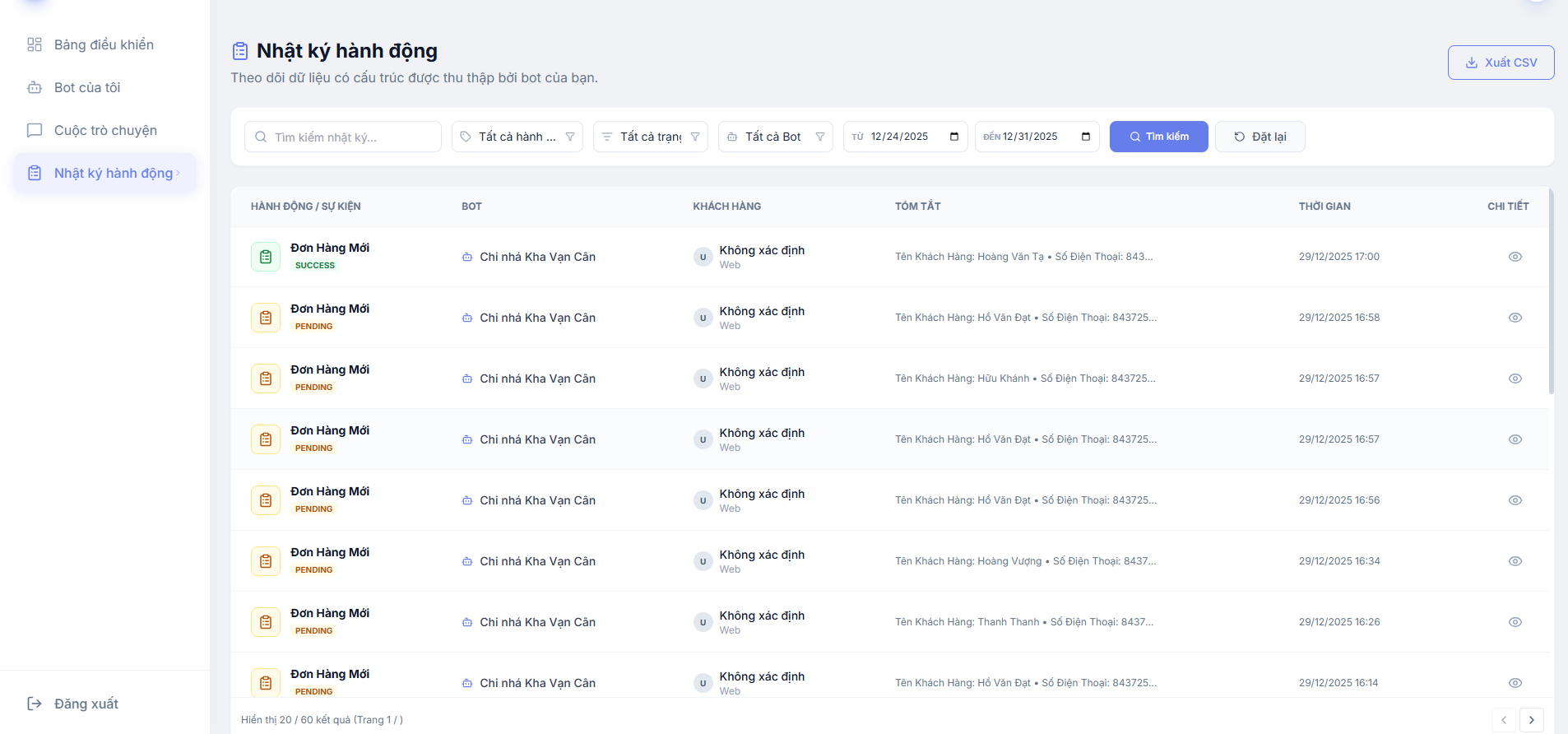This screenshot has height=734, width=1568.
Task: Click calendar icon in the 12/24/2025 start date
Action: (x=953, y=137)
